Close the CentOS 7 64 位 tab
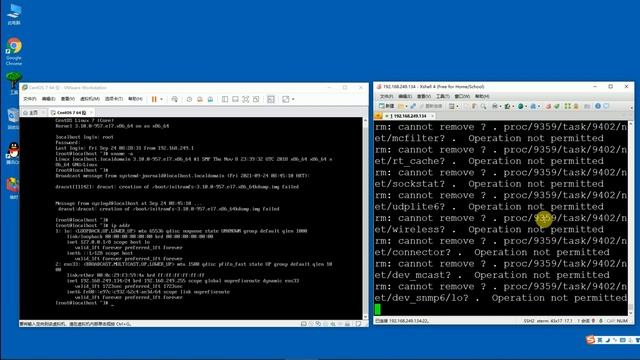Image resolution: width=640 pixels, height=360 pixels. [91, 112]
